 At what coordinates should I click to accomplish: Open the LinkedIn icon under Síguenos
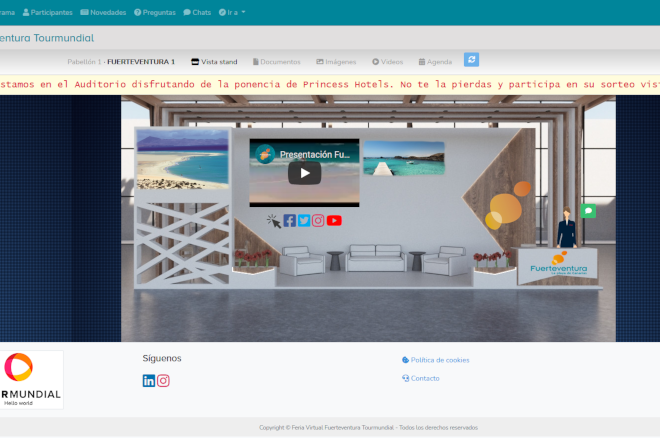tap(149, 380)
